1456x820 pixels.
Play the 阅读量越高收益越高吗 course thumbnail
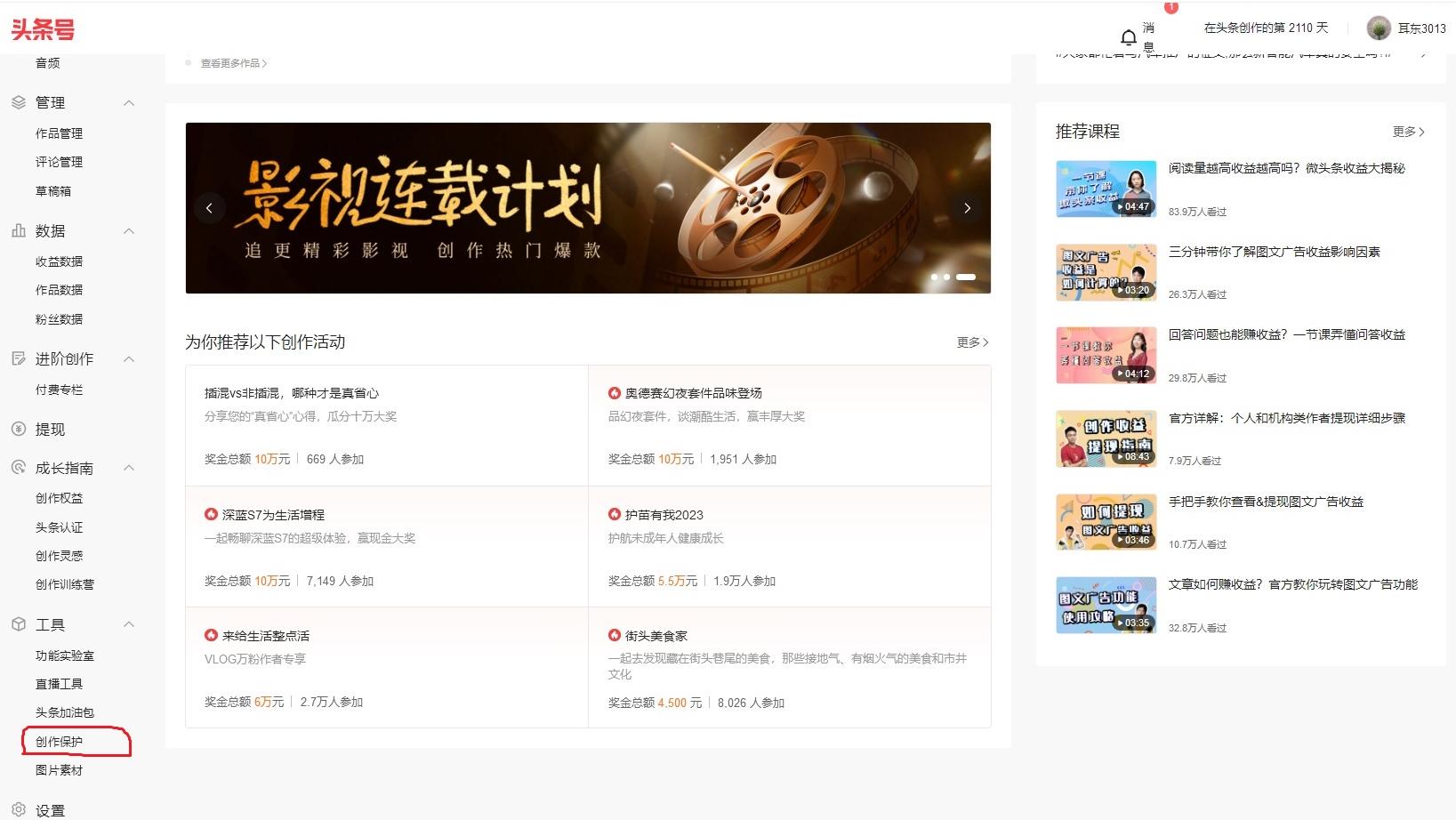[1106, 189]
